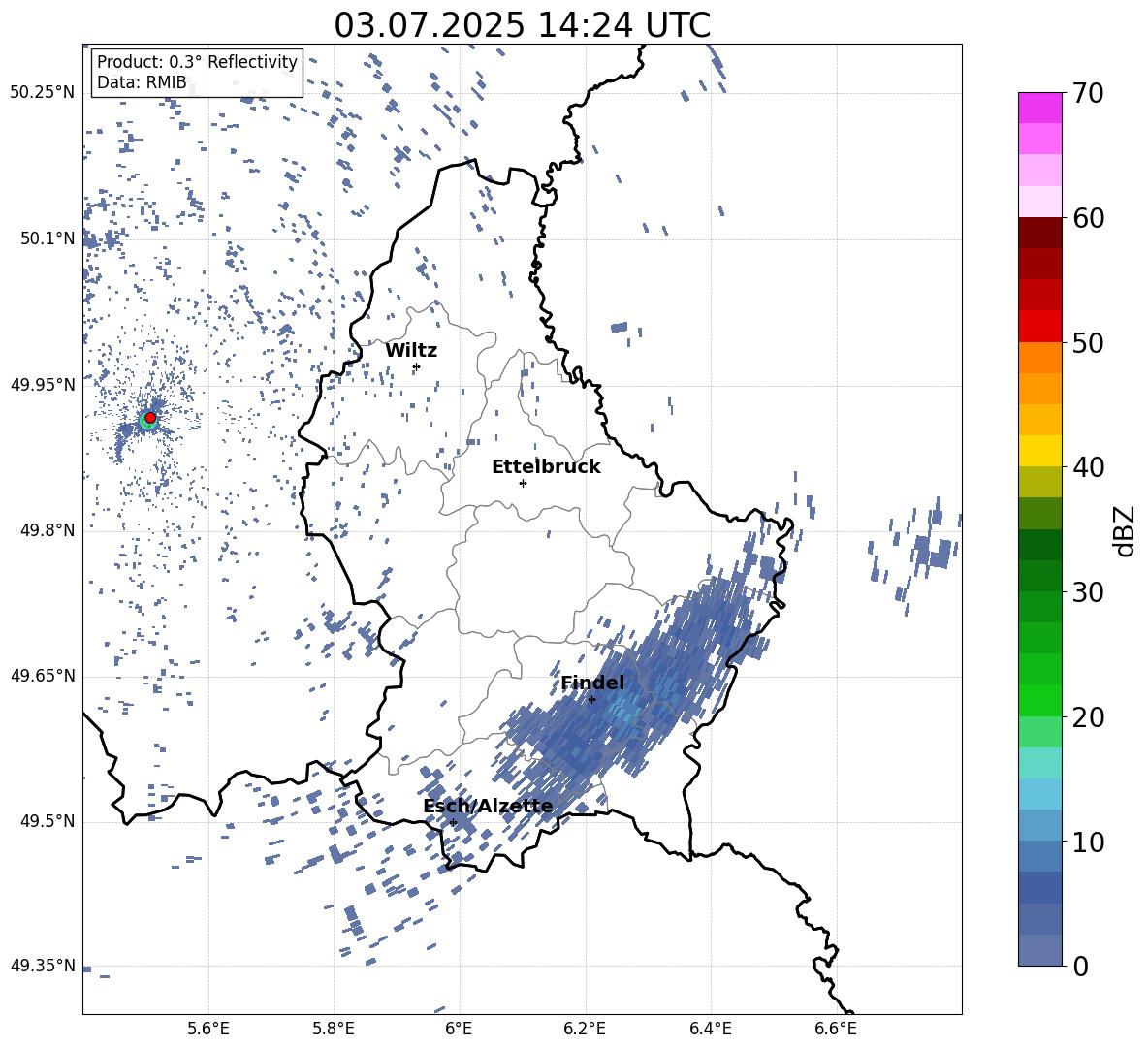Image resolution: width=1148 pixels, height=1048 pixels.
Task: Click the Findel station label
Action: pos(593,683)
